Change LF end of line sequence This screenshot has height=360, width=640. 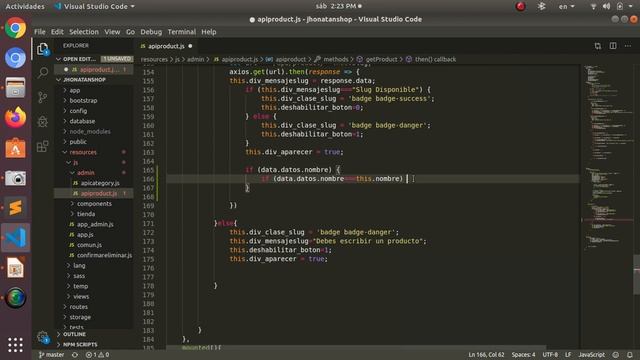coord(568,355)
